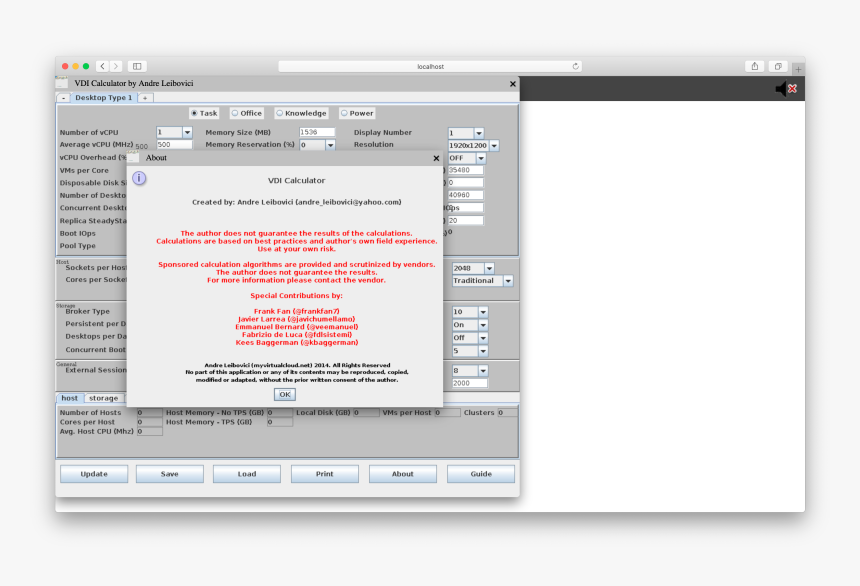Screen dimensions: 860x586
Task: Switch to the storage tab
Action: pos(103,398)
